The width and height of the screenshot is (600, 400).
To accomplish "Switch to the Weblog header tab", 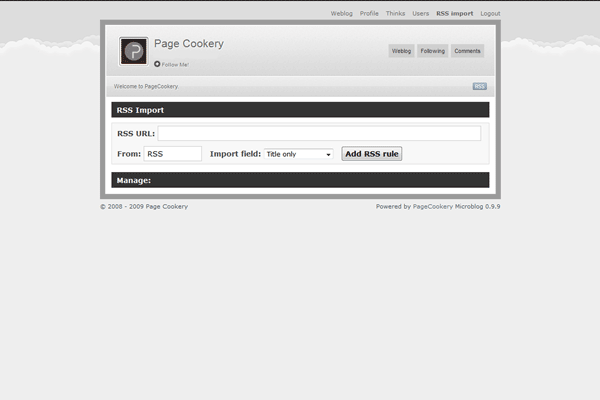I will [401, 51].
